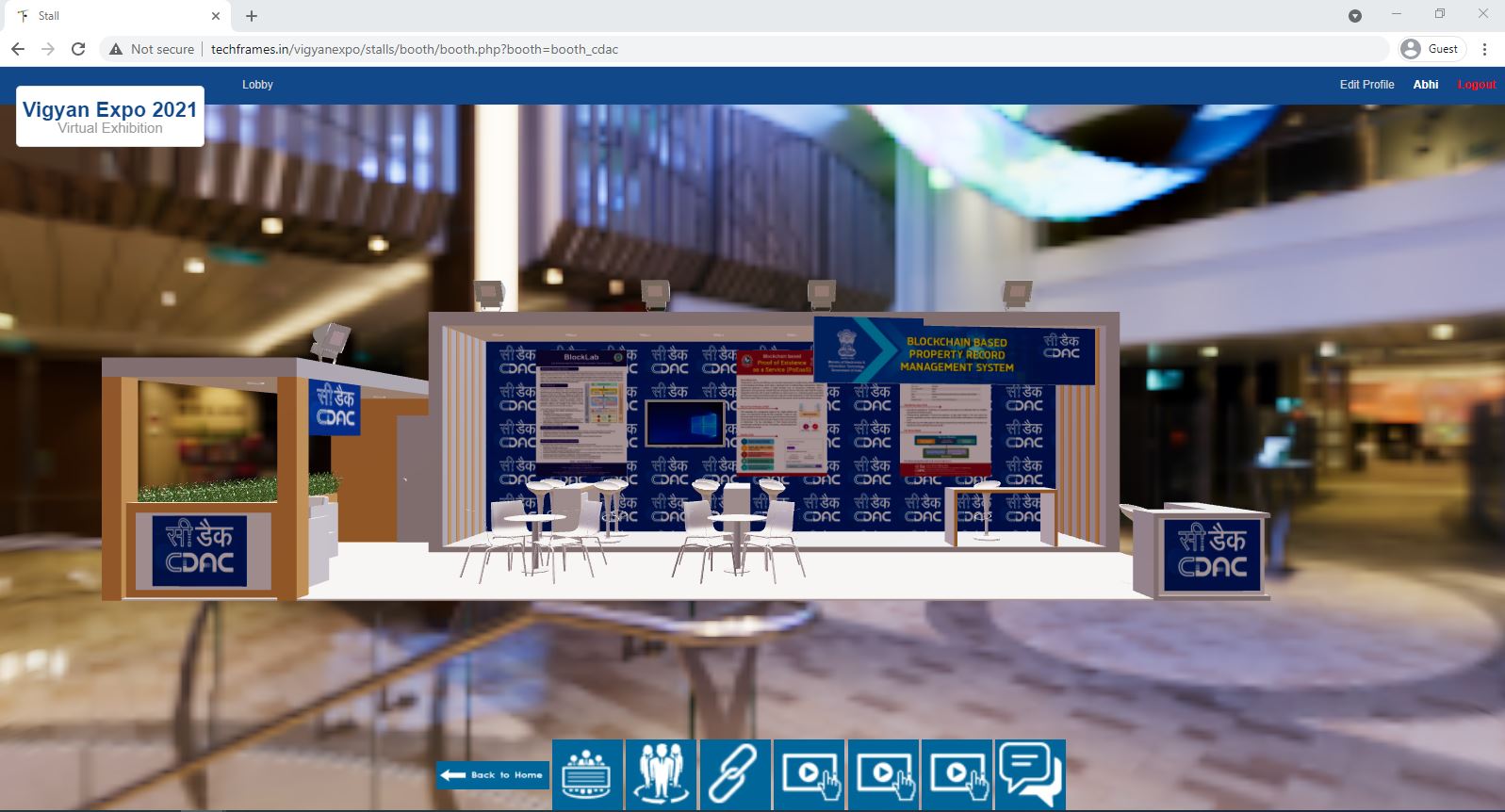Click the chain link icon
This screenshot has width=1505, height=812.
(x=734, y=774)
